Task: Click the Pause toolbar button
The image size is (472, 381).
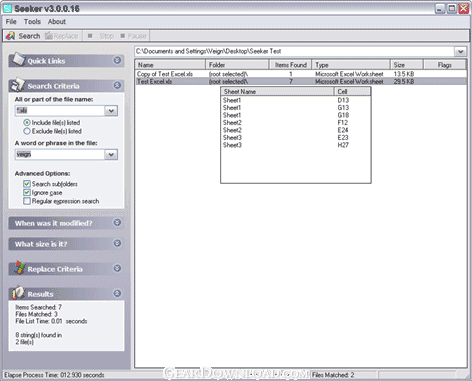Action: click(133, 36)
